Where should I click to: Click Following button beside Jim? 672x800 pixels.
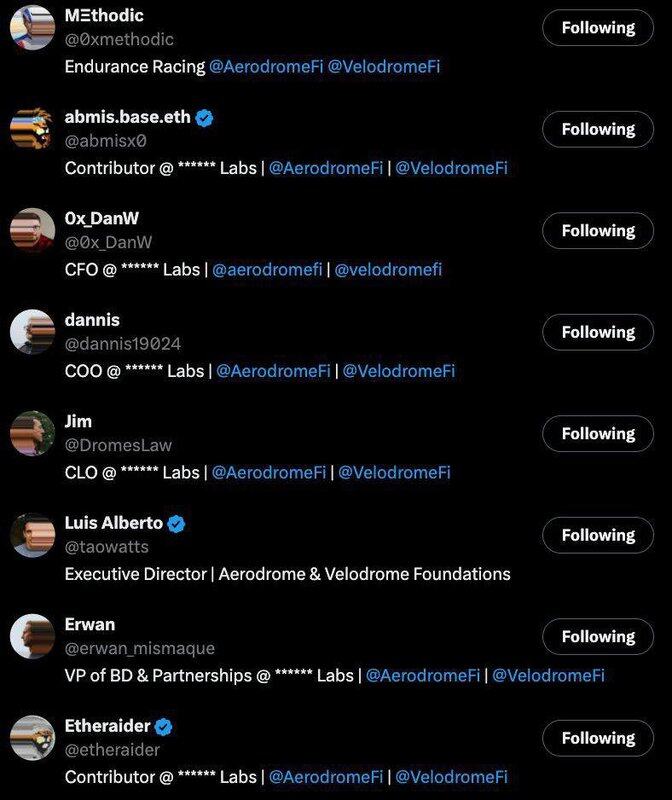pos(598,434)
